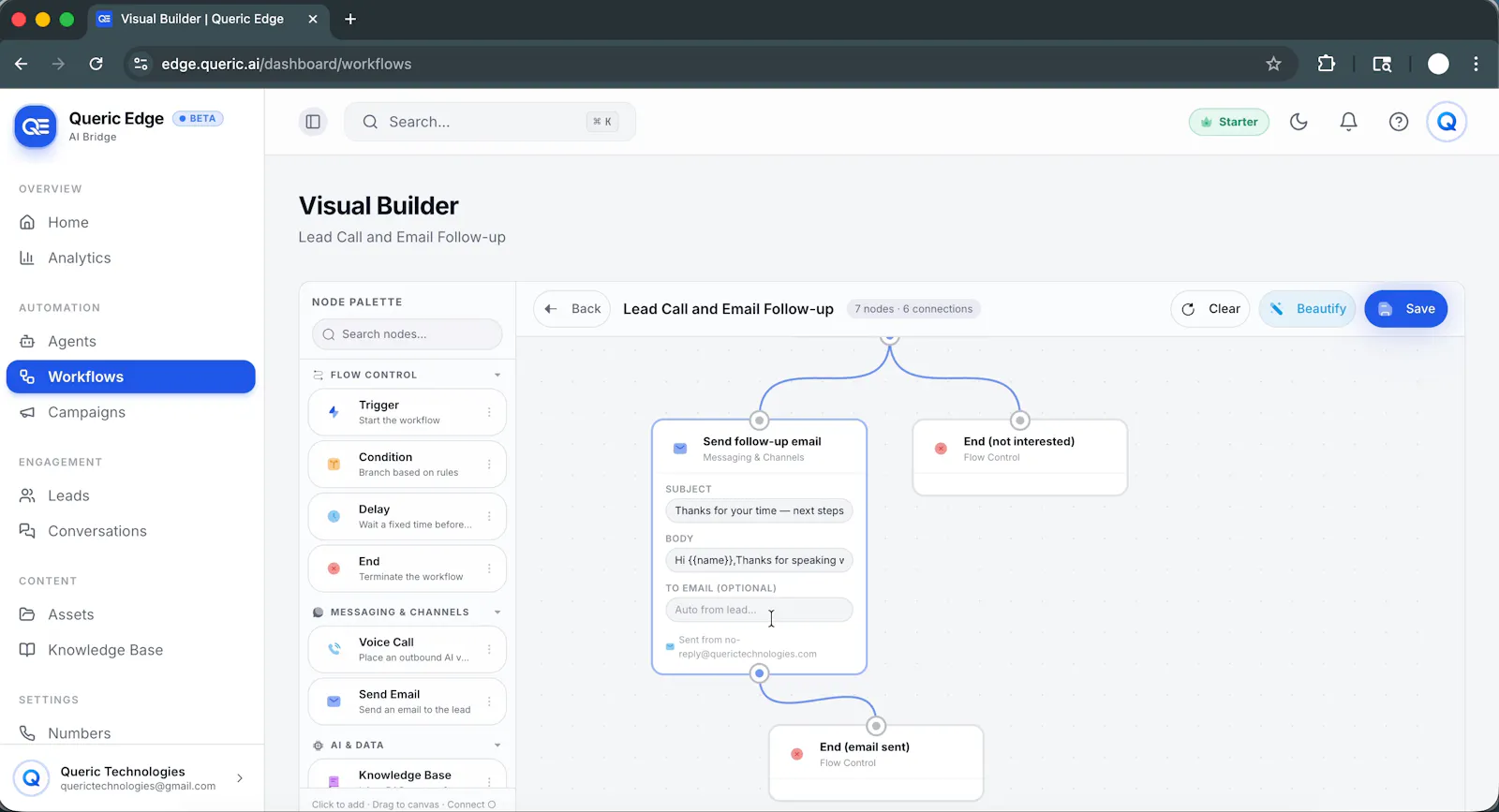This screenshot has height=812, width=1499.
Task: Open the Q profile avatar menu
Action: point(1447,122)
